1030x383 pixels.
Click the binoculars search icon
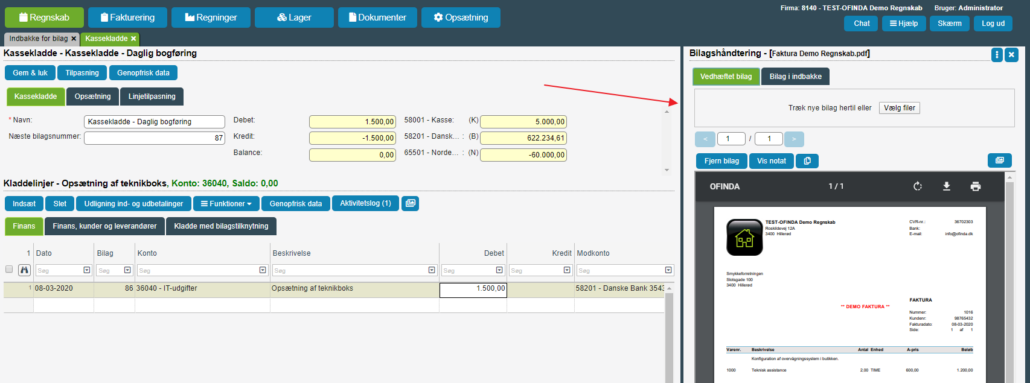pos(24,269)
